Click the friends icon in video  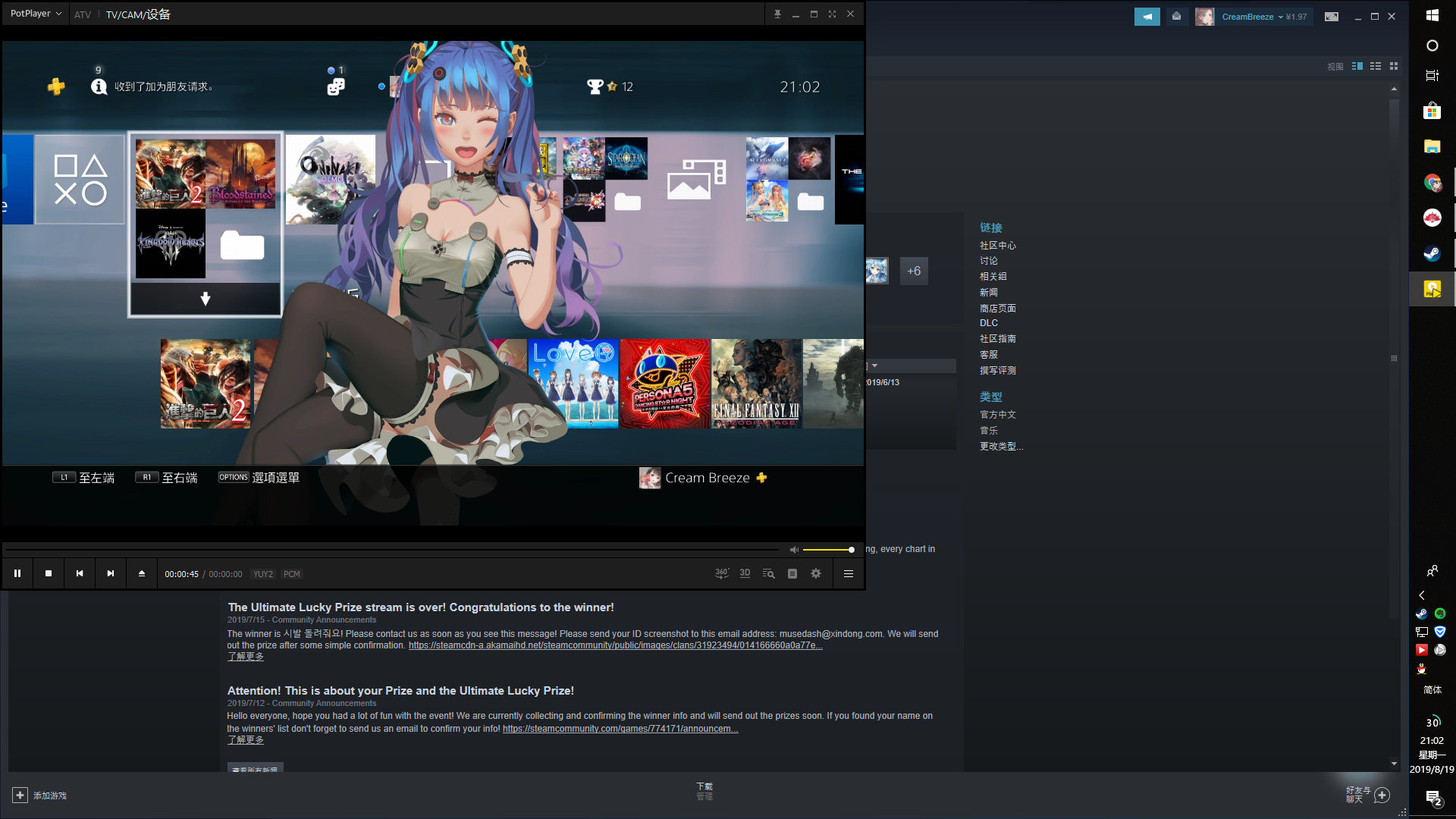click(336, 87)
